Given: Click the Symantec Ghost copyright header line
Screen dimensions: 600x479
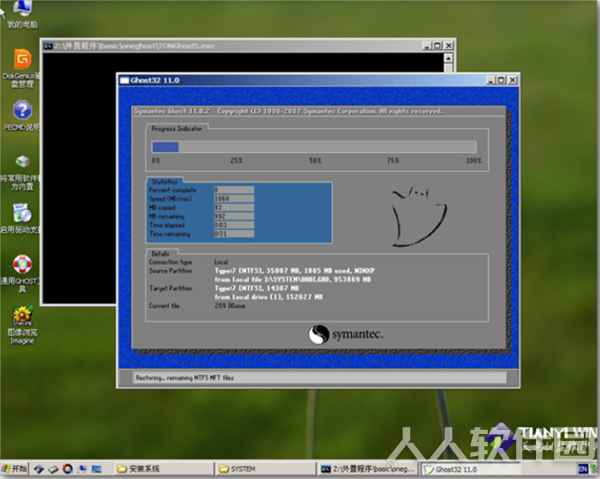Looking at the screenshot, I should [288, 111].
